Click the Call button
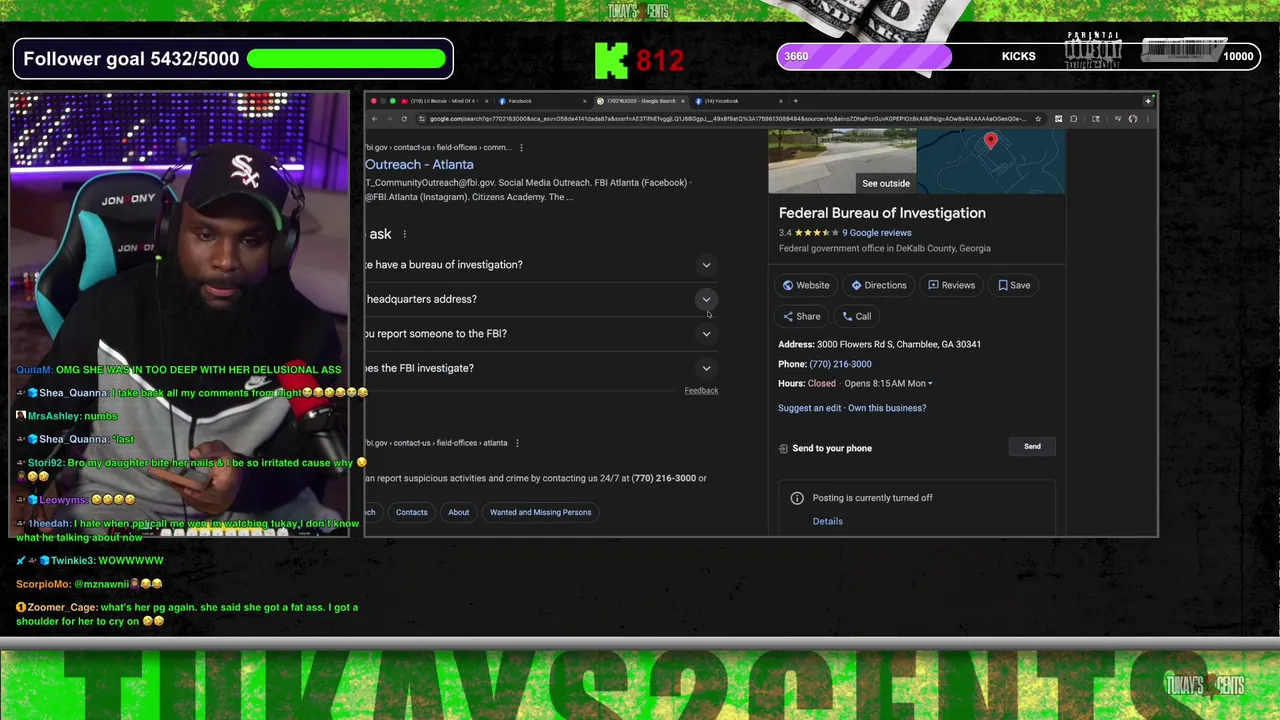The width and height of the screenshot is (1280, 720). pyautogui.click(x=857, y=316)
